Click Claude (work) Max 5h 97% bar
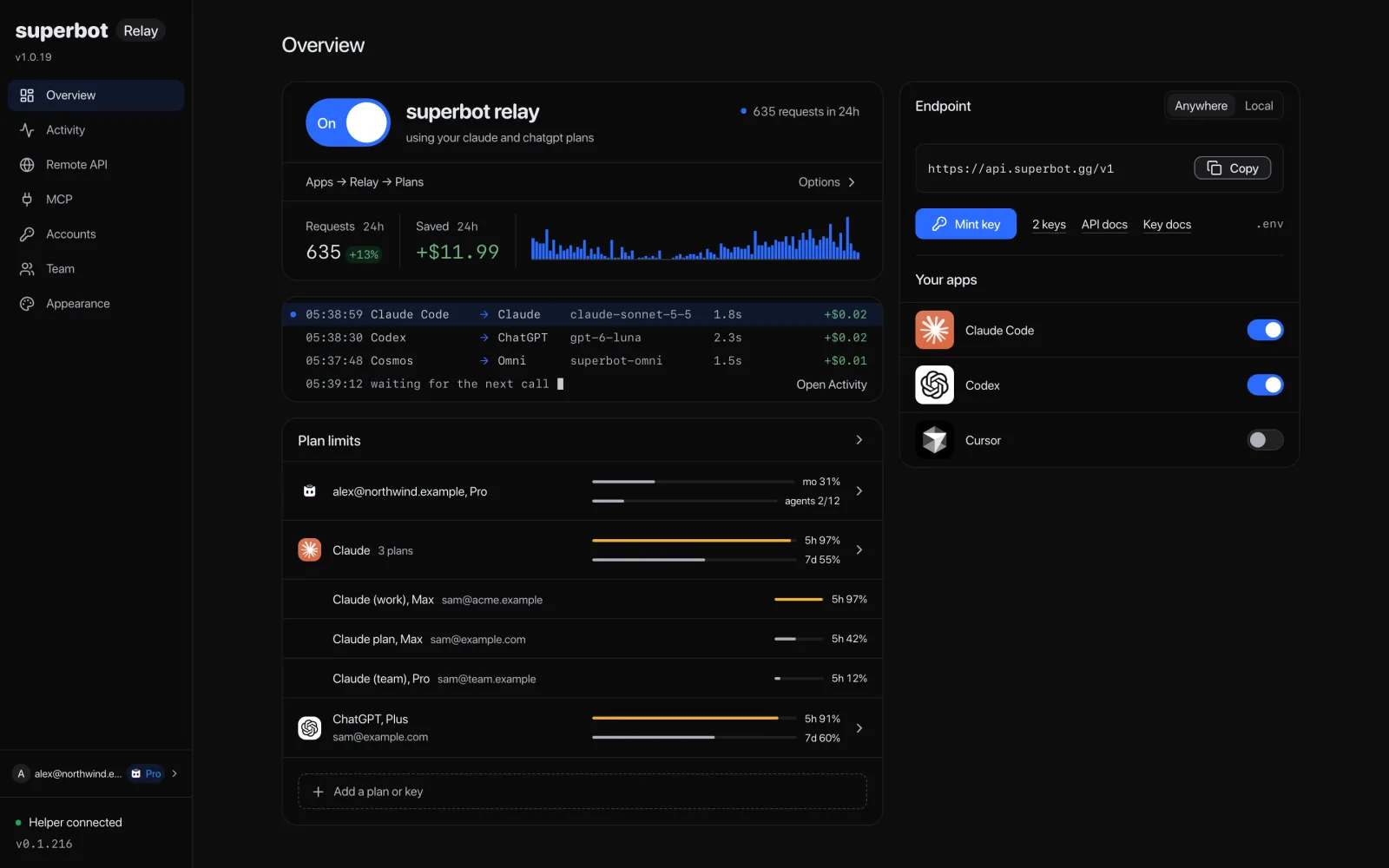Viewport: 1389px width, 868px height. [x=799, y=599]
